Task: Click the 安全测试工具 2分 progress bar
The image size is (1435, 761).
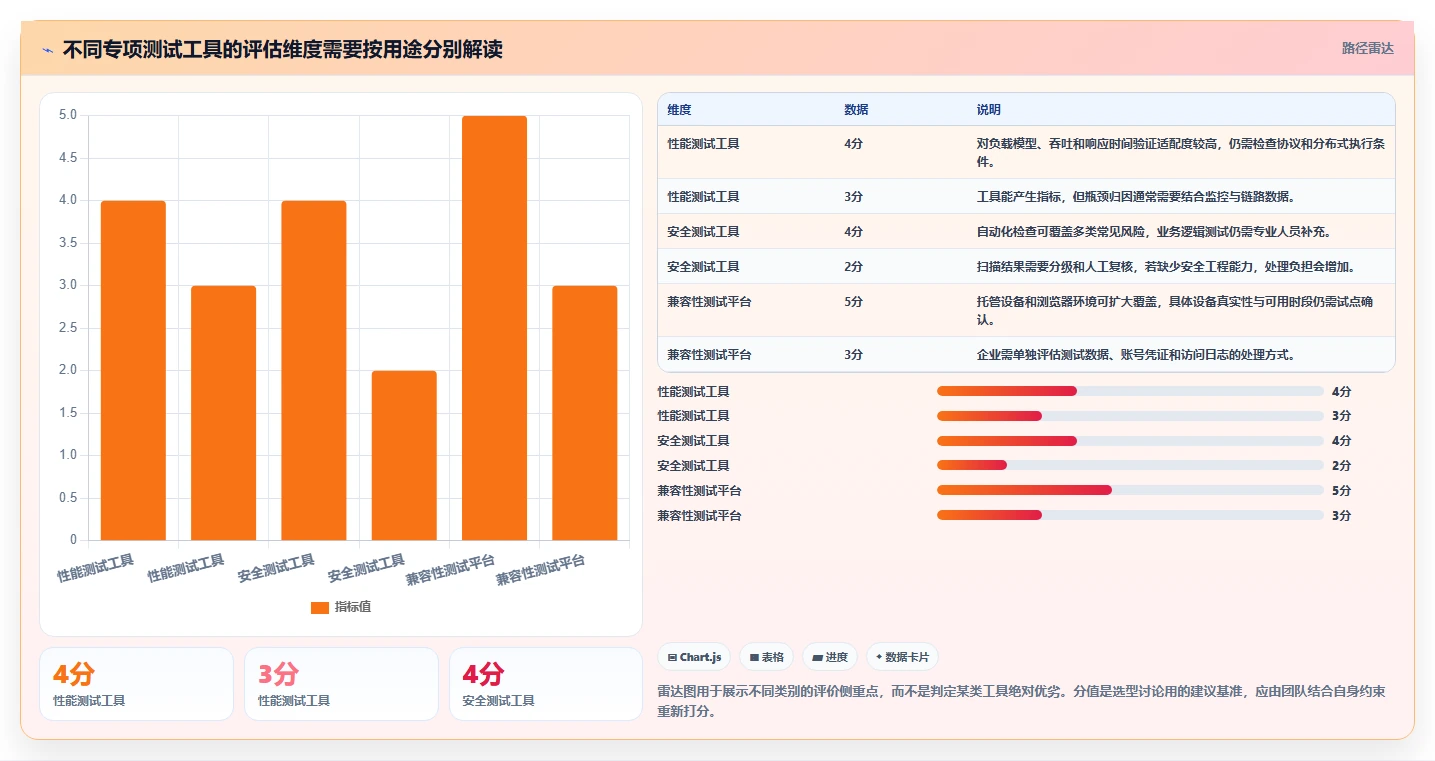Action: [1130, 465]
